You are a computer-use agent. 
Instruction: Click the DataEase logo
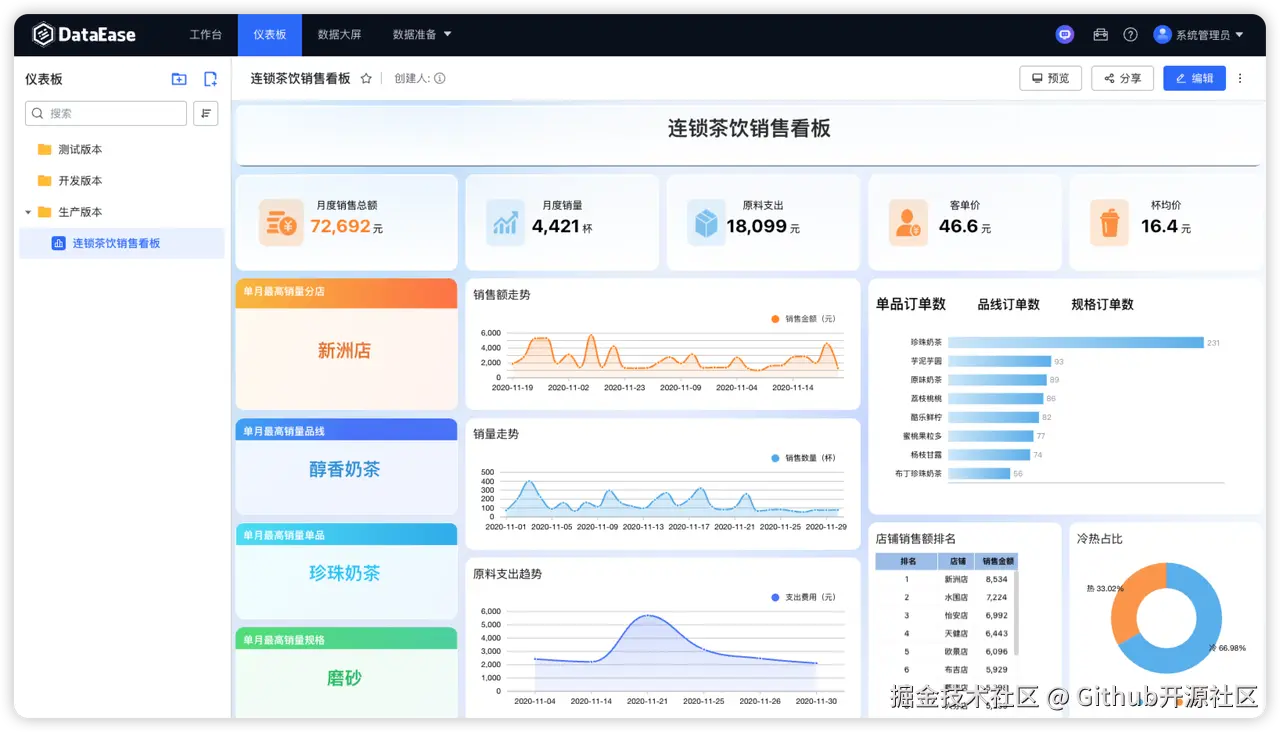(84, 35)
